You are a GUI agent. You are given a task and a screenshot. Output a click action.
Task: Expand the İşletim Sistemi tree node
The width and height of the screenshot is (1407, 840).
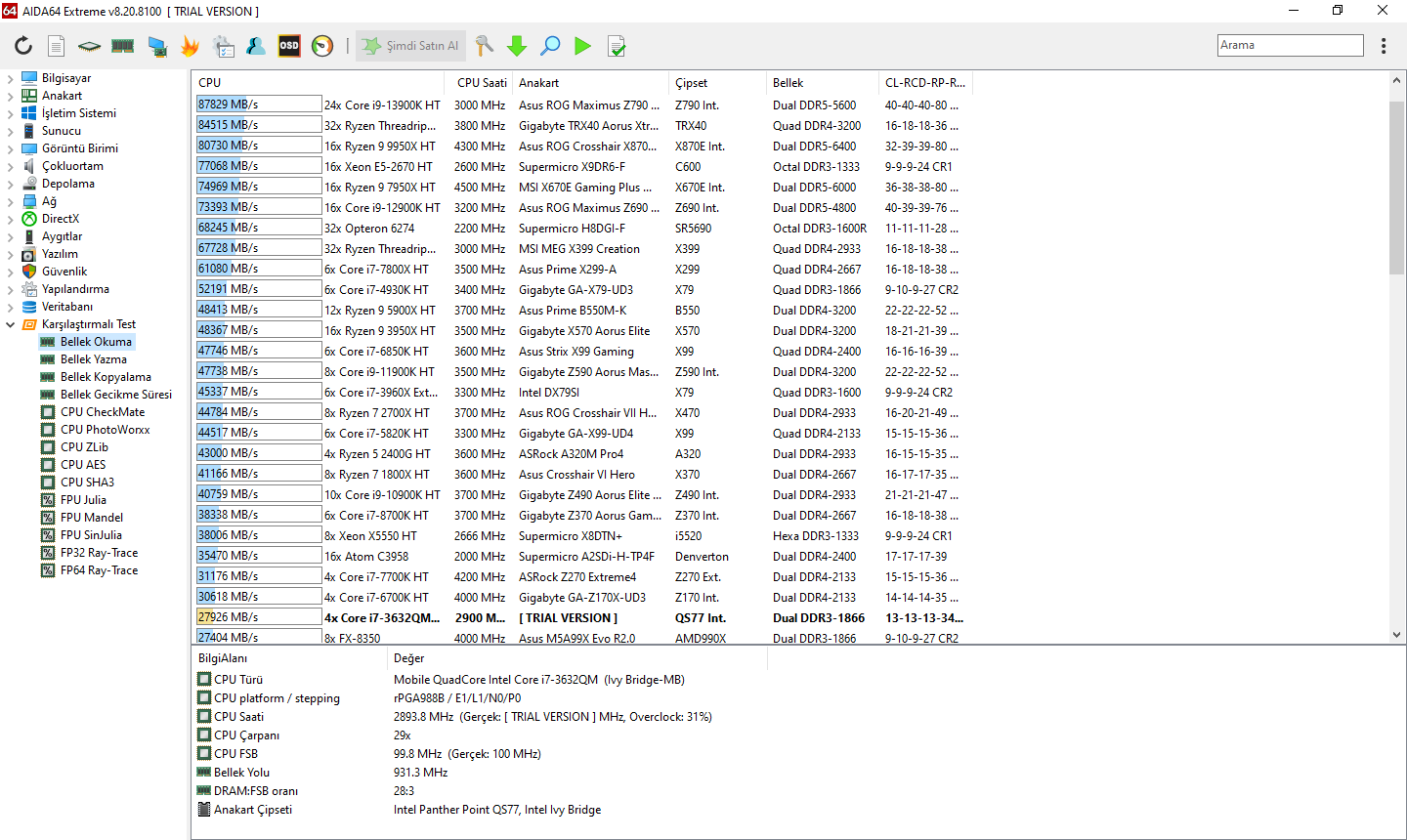(11, 113)
